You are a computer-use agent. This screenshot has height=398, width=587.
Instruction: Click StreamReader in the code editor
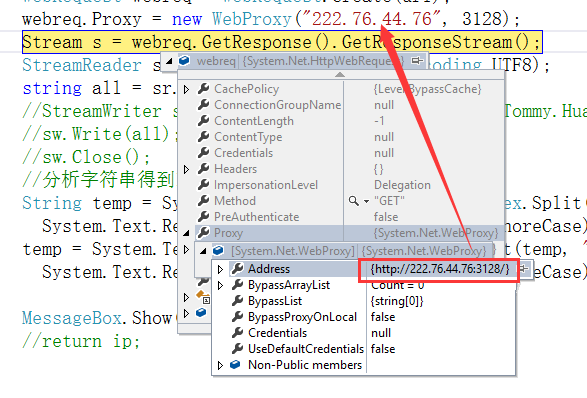pos(82,65)
